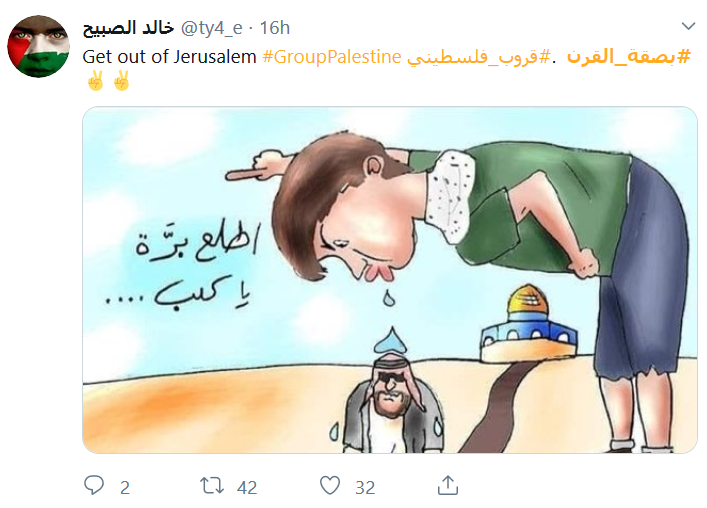This screenshot has height=508, width=707.
Task: Open the share tweet upload icon
Action: pos(448,485)
